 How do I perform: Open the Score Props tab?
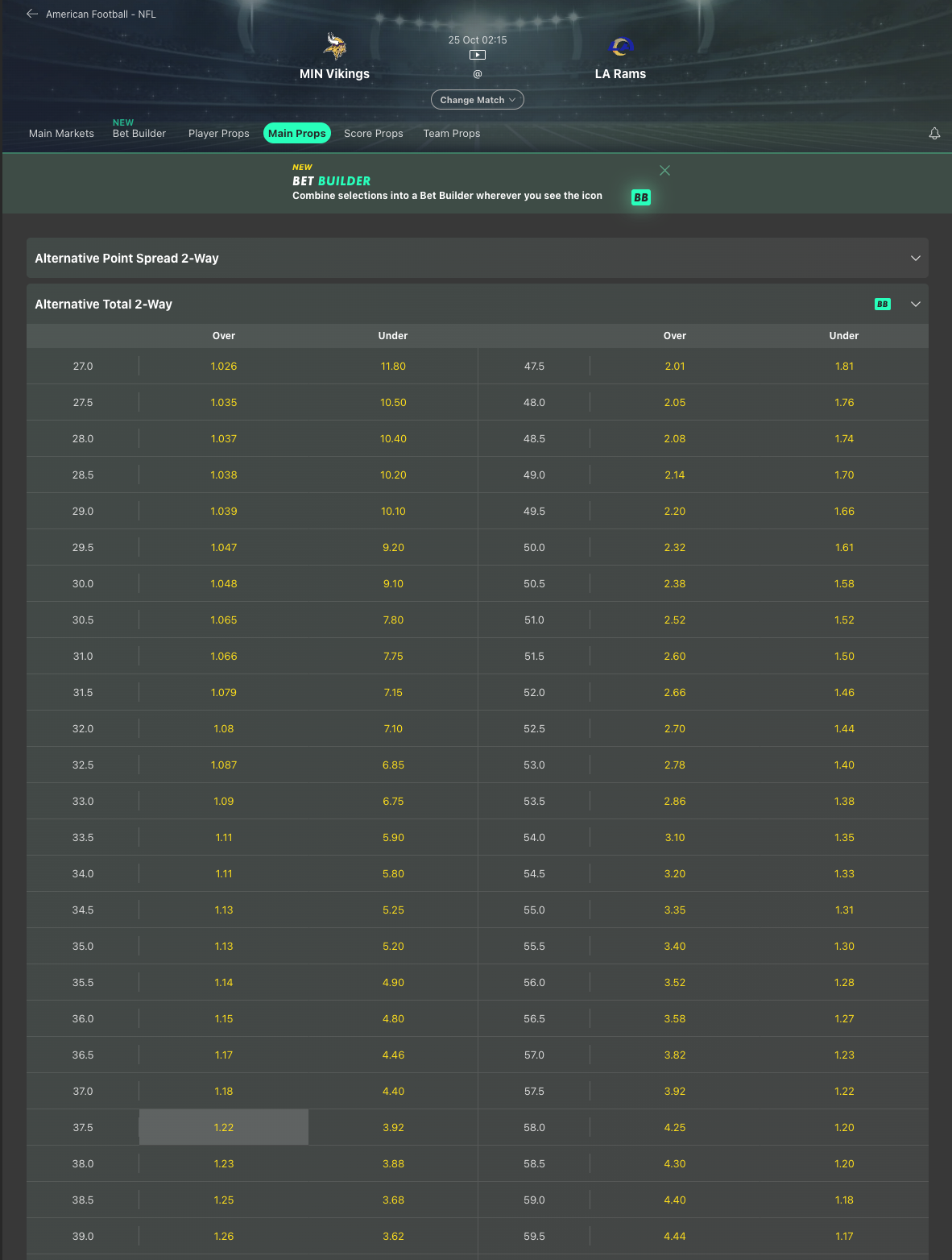(374, 134)
